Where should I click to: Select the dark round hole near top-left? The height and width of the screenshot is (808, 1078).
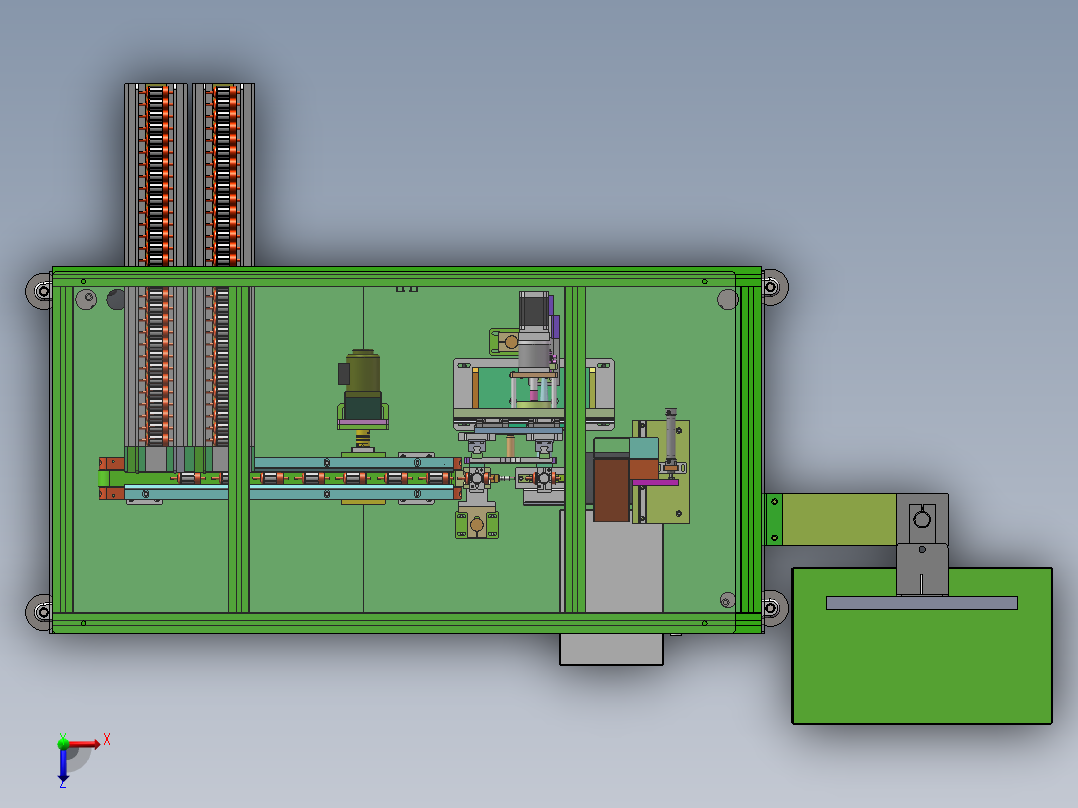116,300
